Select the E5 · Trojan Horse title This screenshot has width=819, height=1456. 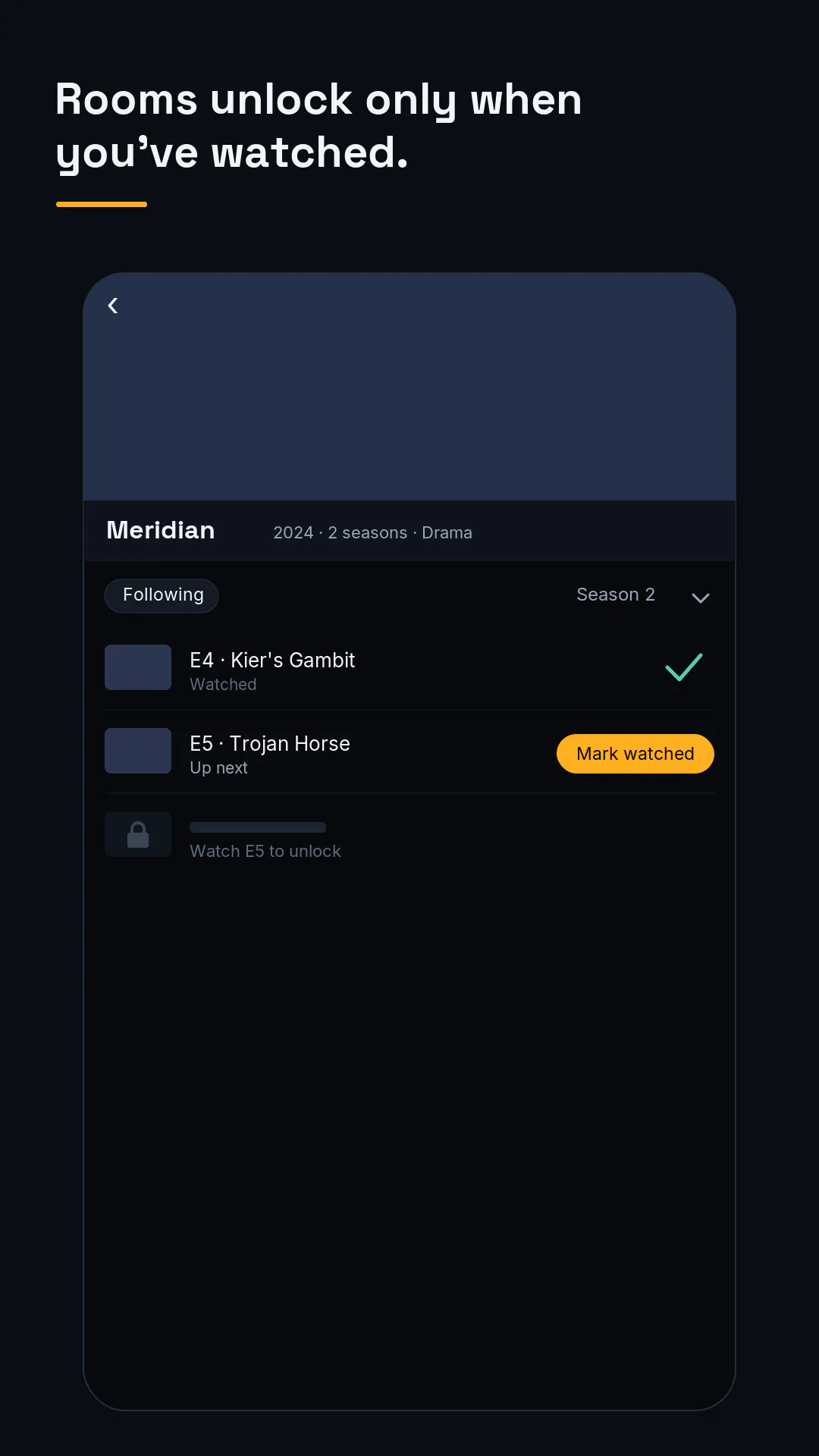(270, 744)
